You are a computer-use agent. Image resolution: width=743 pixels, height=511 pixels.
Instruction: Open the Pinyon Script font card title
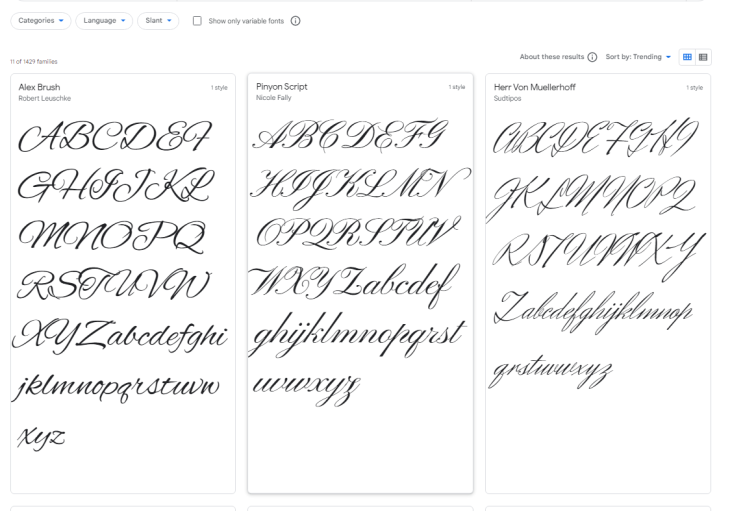click(x=281, y=87)
